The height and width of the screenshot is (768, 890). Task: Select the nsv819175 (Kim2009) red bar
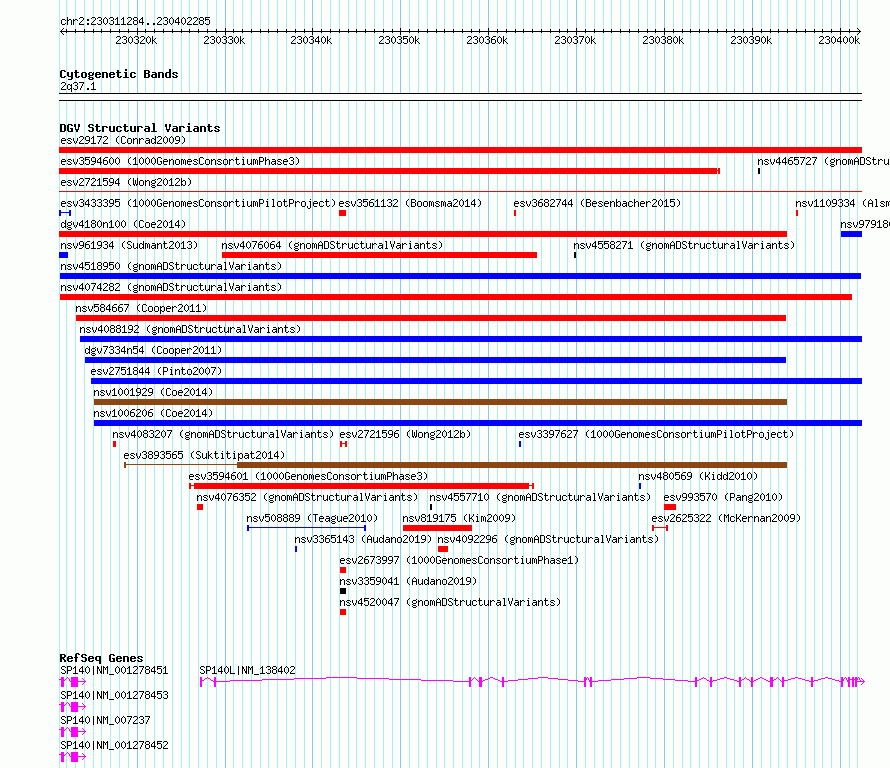pos(437,528)
